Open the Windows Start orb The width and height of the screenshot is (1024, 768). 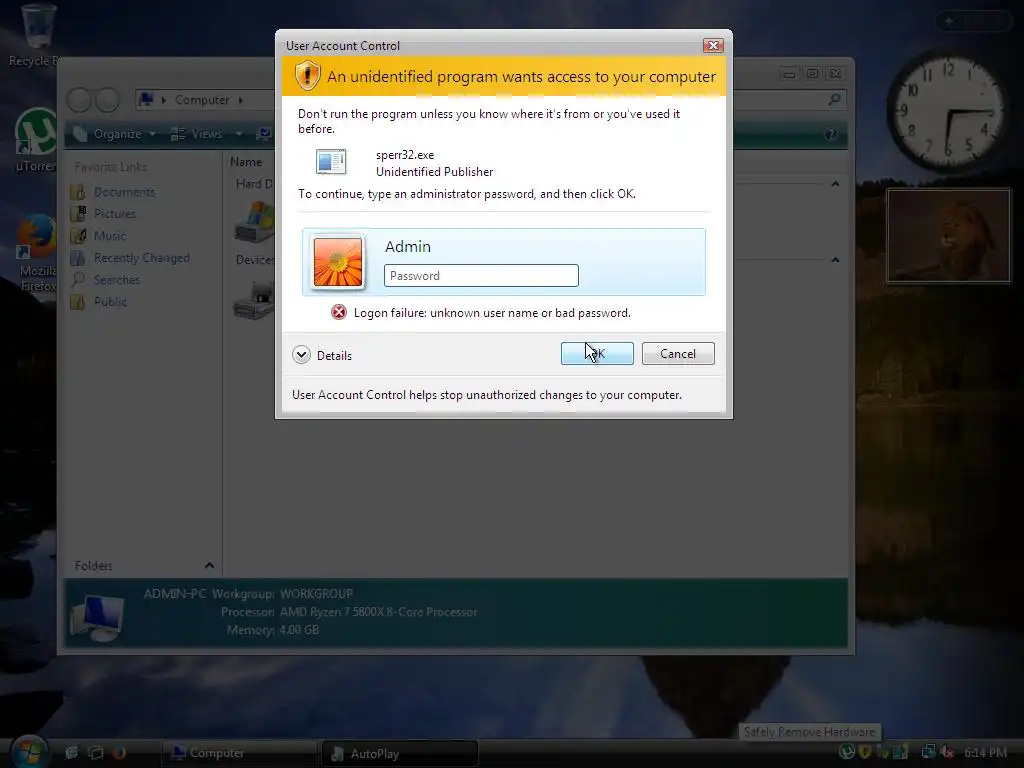coord(29,752)
